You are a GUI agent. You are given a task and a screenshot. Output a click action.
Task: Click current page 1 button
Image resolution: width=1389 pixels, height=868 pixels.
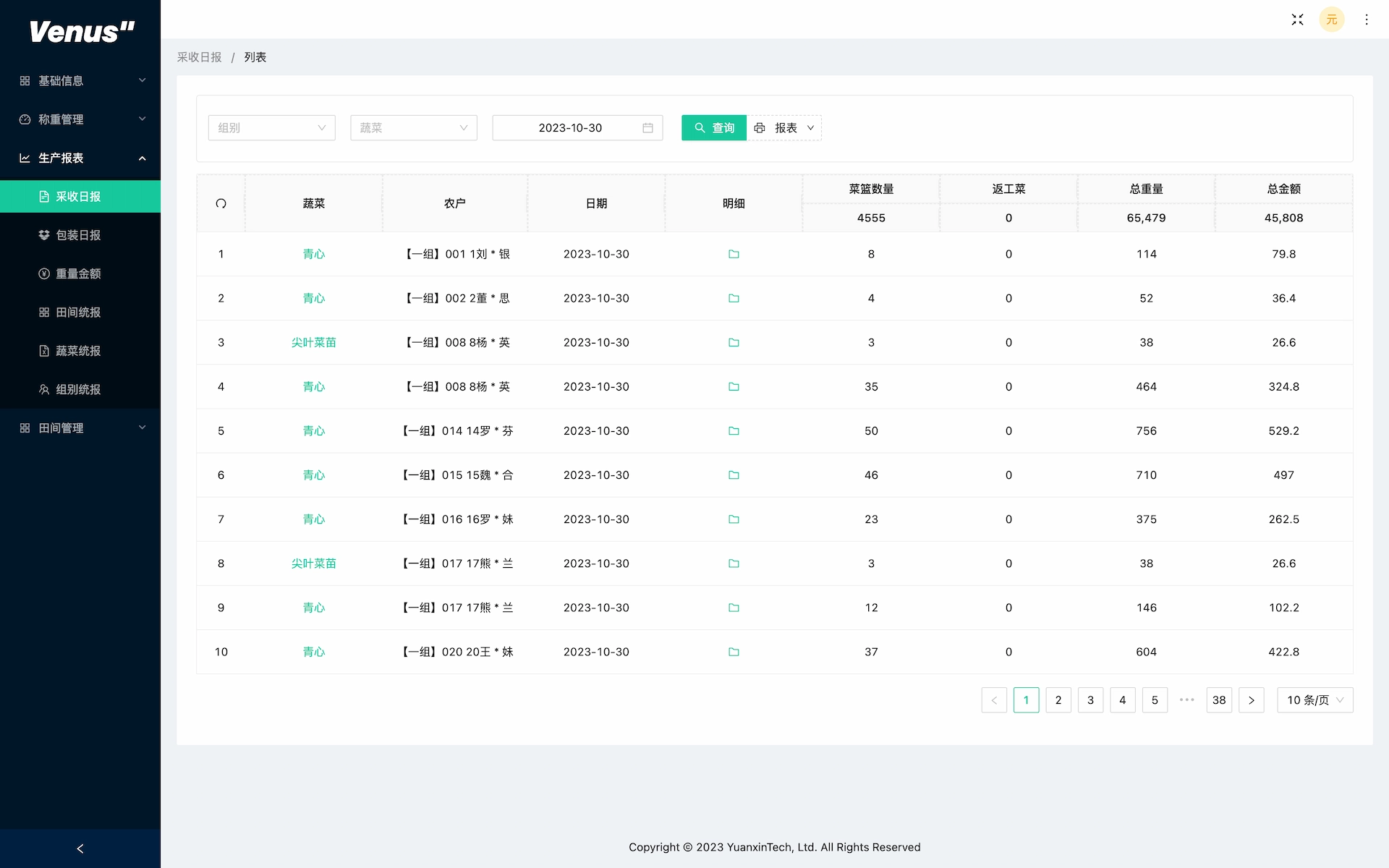pyautogui.click(x=1026, y=699)
